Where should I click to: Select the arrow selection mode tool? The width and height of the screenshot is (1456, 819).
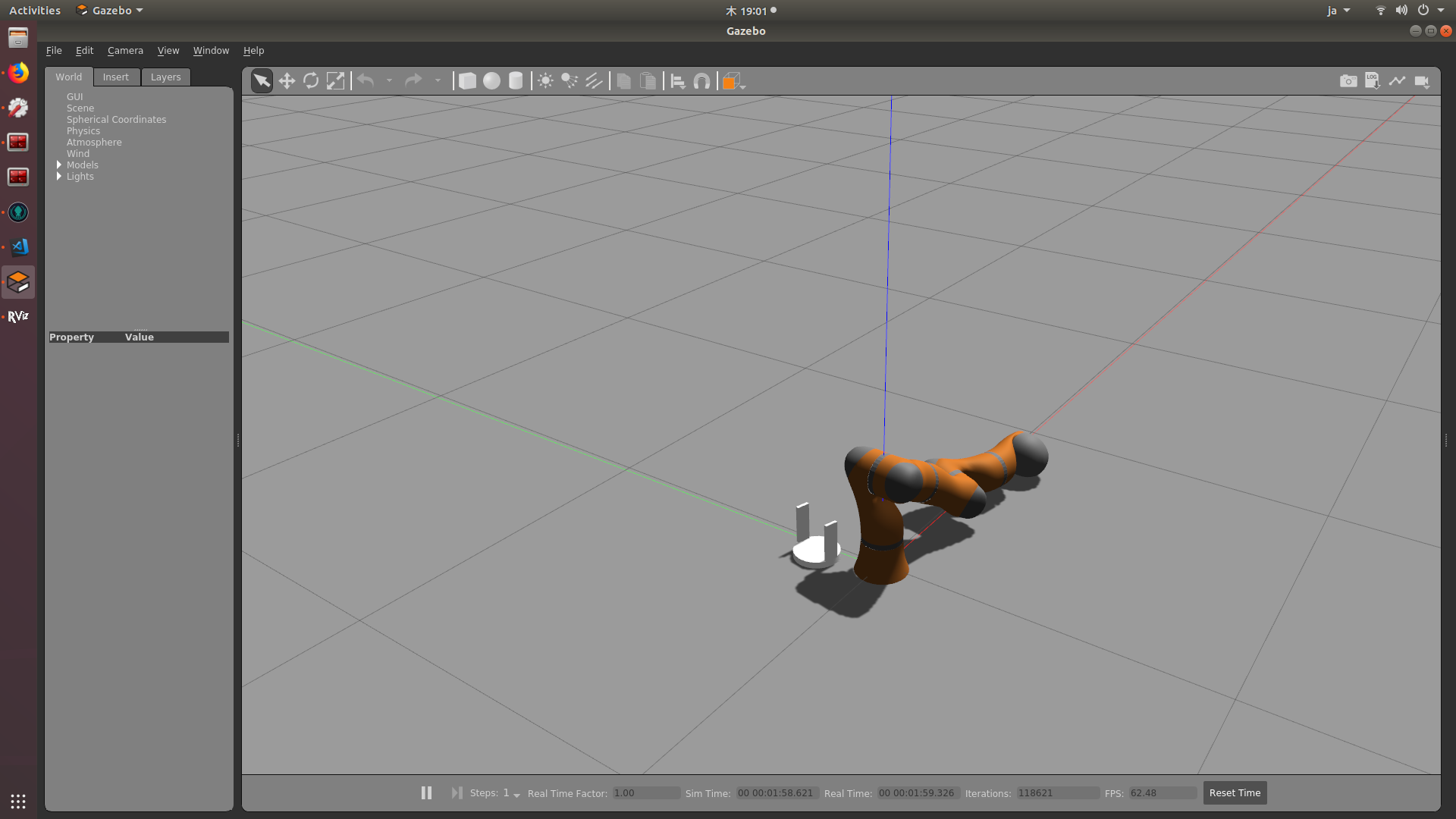click(x=262, y=81)
